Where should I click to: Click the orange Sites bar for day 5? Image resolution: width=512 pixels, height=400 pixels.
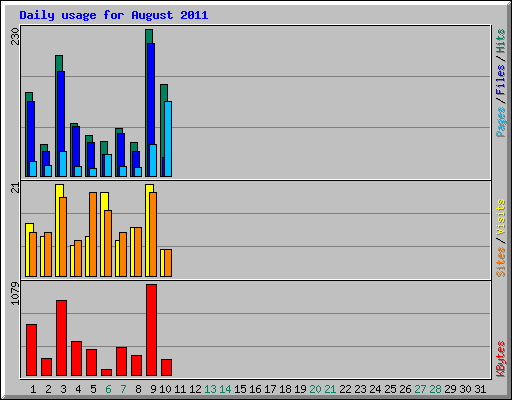click(93, 234)
